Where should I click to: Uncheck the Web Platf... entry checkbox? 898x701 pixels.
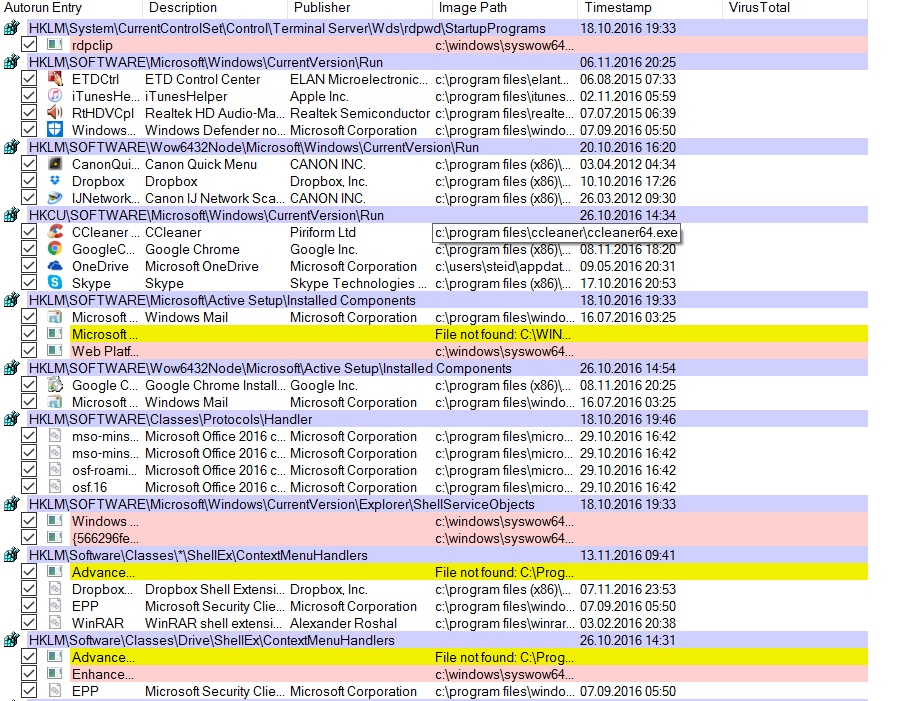pos(29,350)
